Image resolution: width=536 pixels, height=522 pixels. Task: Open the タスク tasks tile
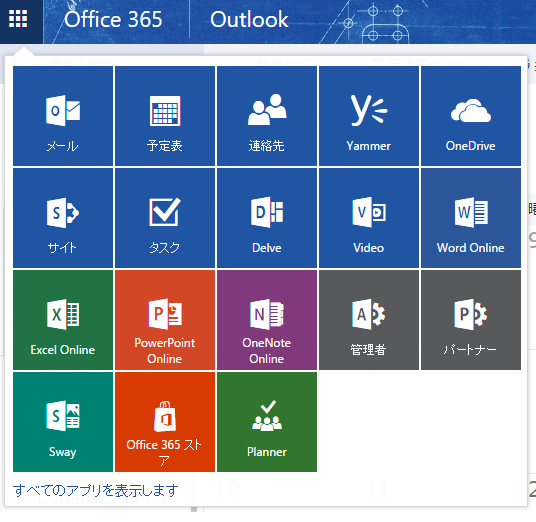point(165,218)
